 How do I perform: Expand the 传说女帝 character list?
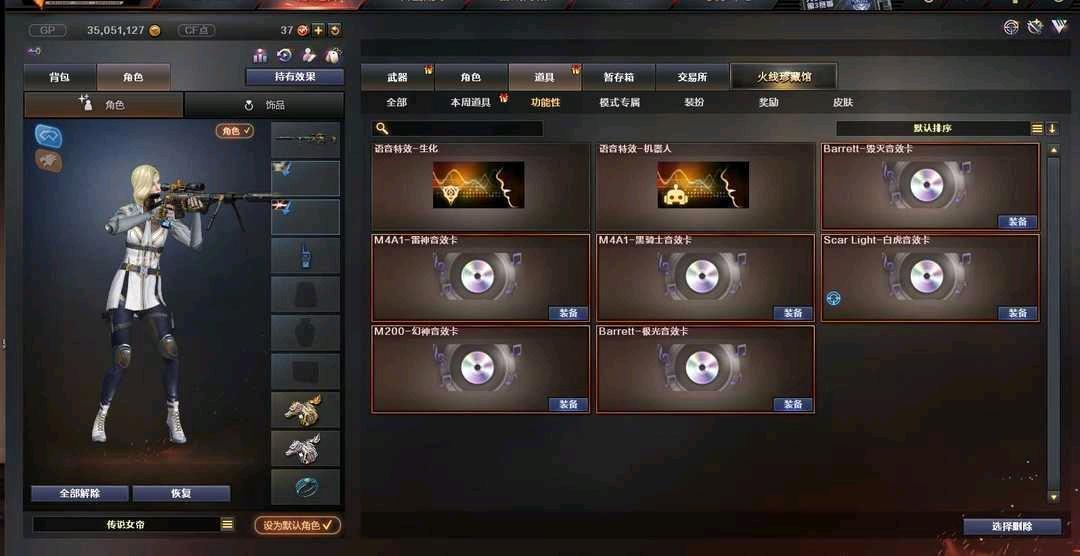coord(227,525)
